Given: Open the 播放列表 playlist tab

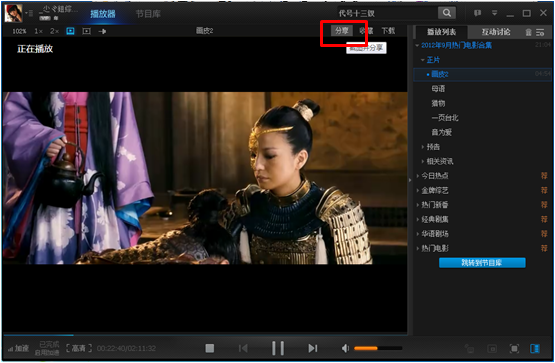Looking at the screenshot, I should pyautogui.click(x=441, y=32).
